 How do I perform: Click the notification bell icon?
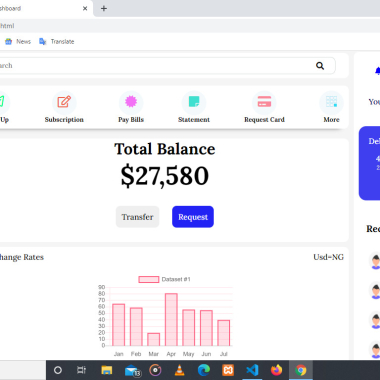pyautogui.click(x=377, y=71)
